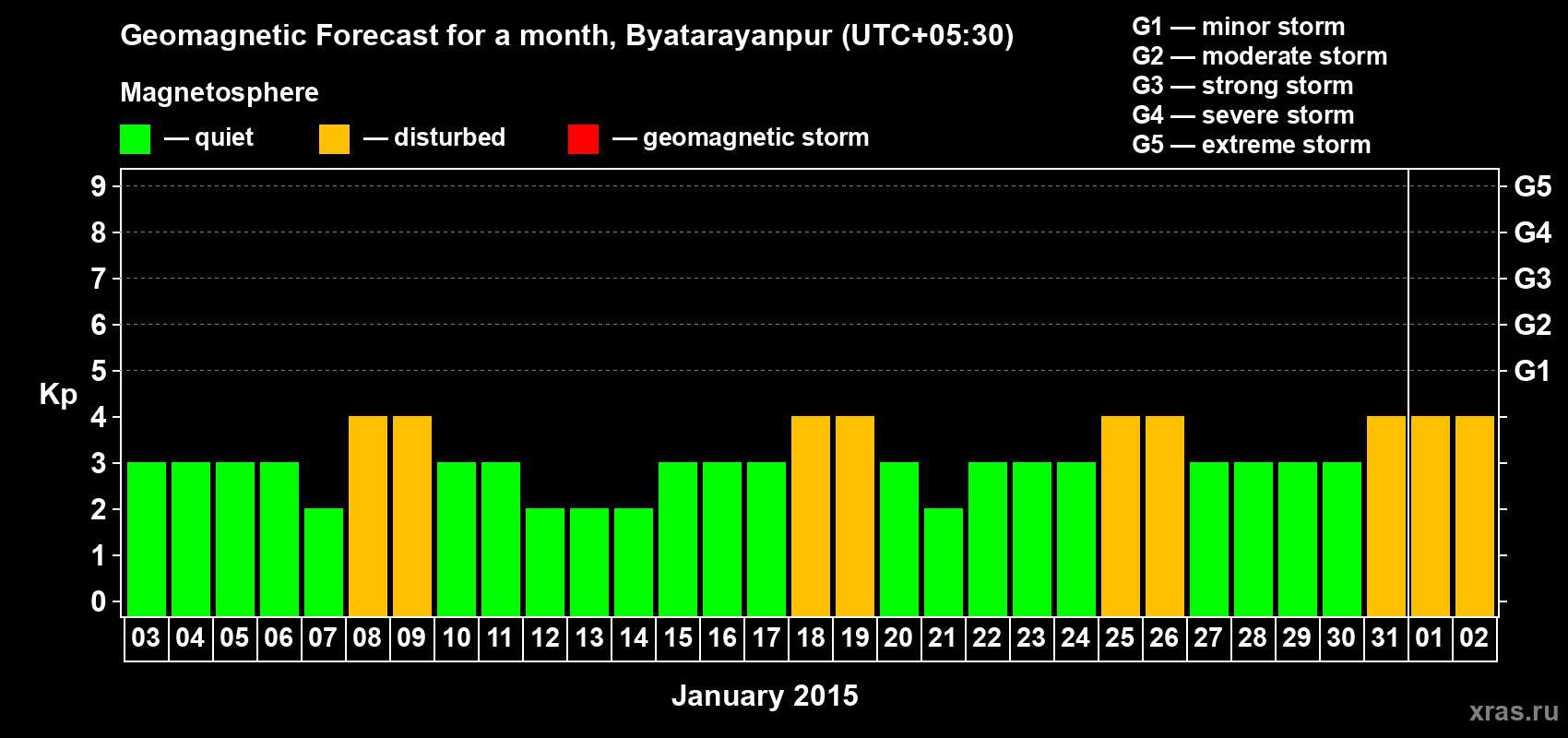Click the Kp value 0 on left axis
1568x738 pixels.
99,601
